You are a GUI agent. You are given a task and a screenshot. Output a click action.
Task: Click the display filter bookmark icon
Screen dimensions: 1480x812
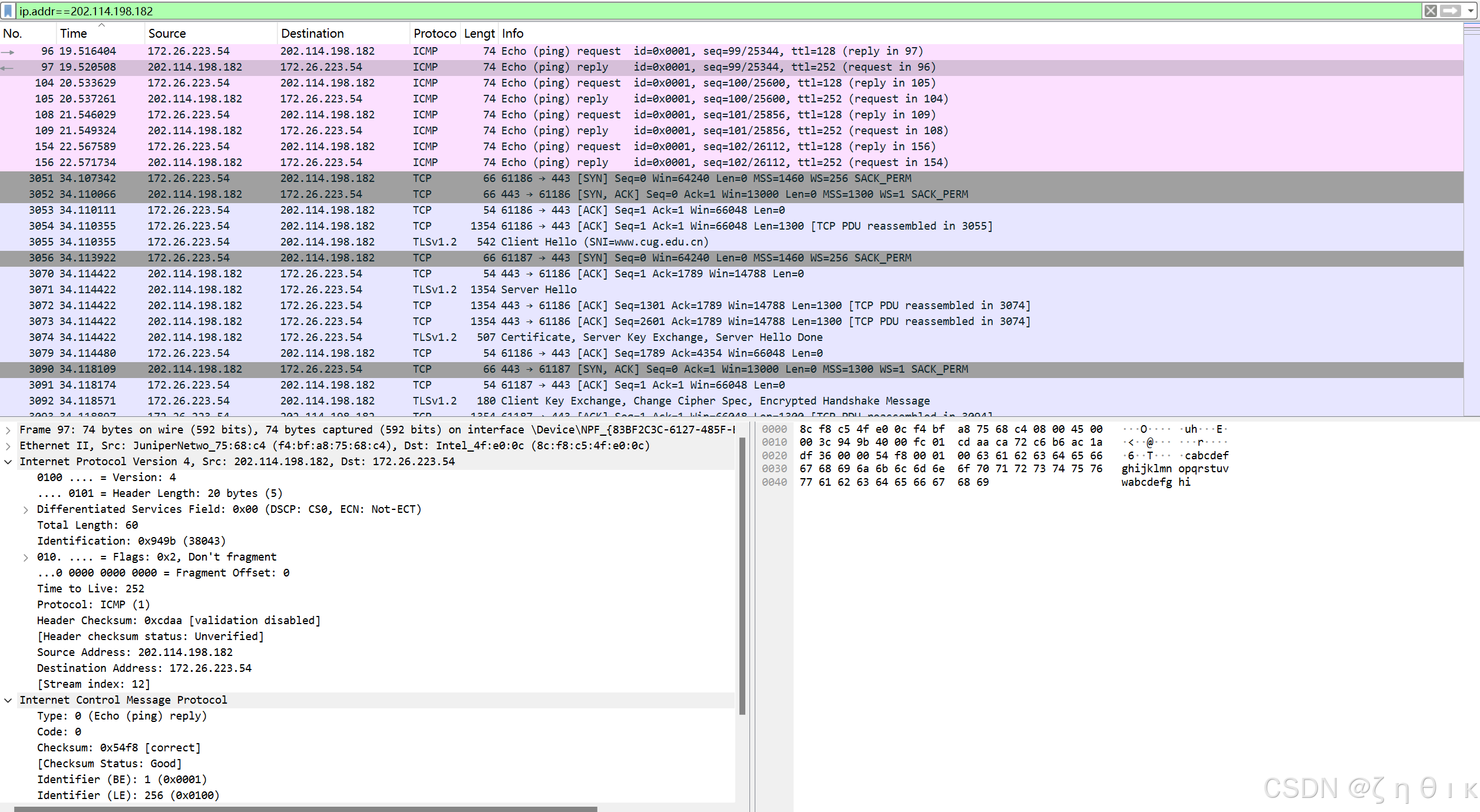coord(8,11)
